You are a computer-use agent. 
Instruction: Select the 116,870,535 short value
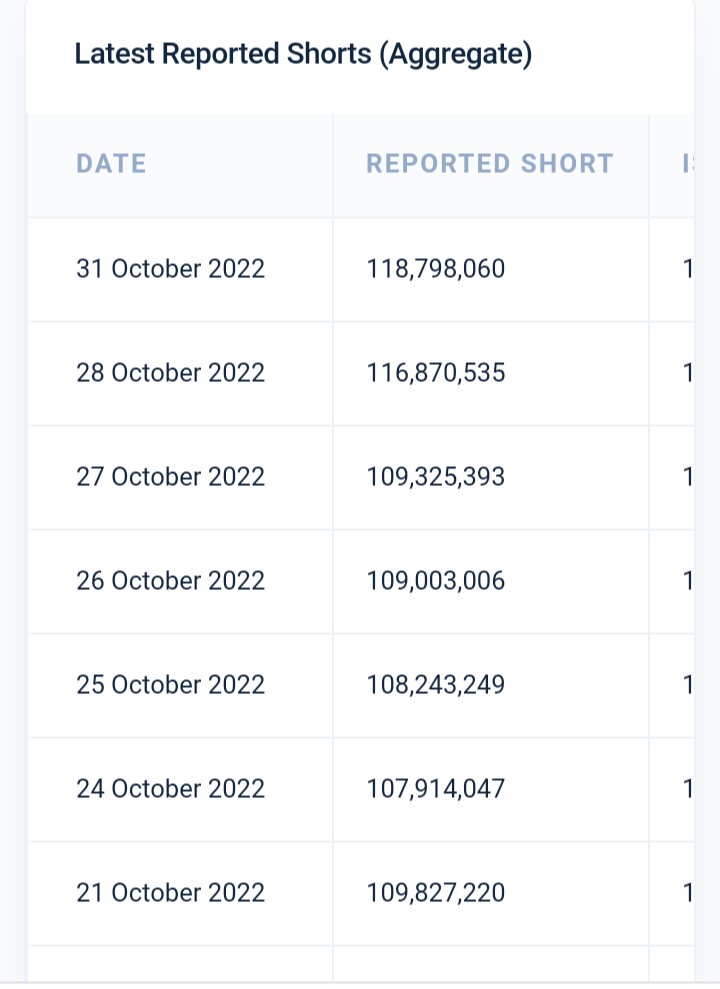point(435,373)
